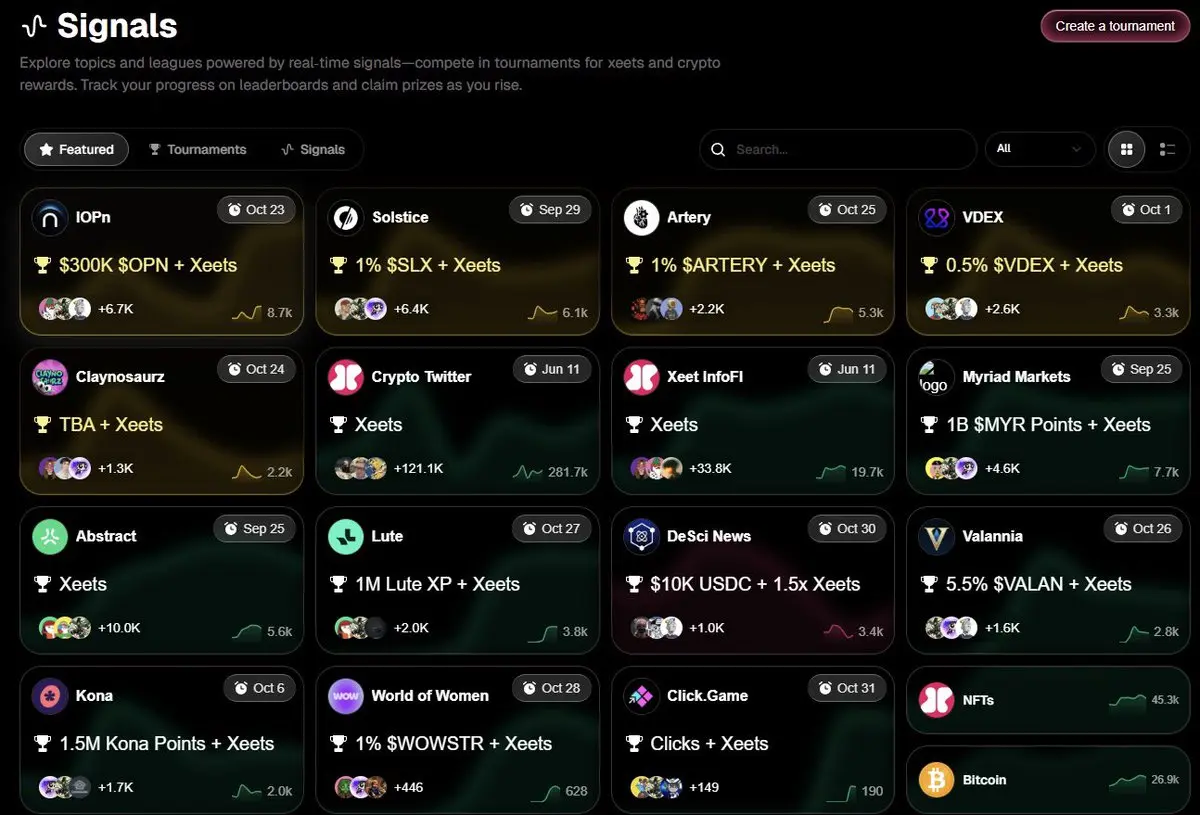Click the Search input field
The image size is (1200, 815).
coord(838,149)
